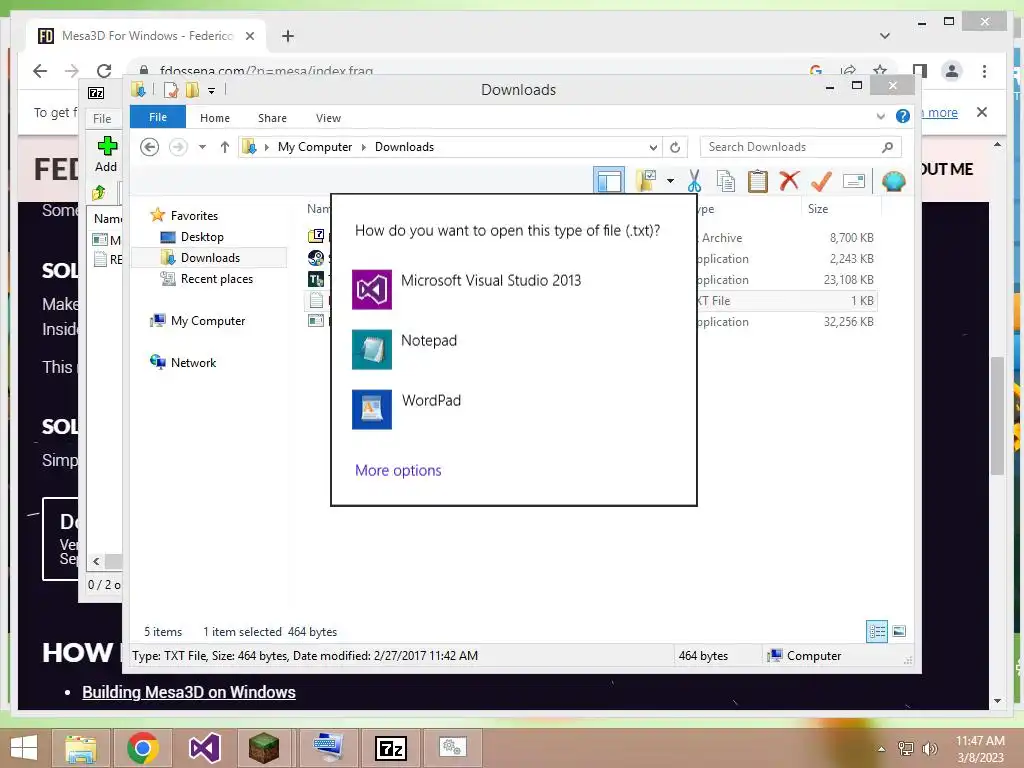The width and height of the screenshot is (1024, 768).
Task: Switch to Details view using bottom-right icon
Action: [x=876, y=631]
